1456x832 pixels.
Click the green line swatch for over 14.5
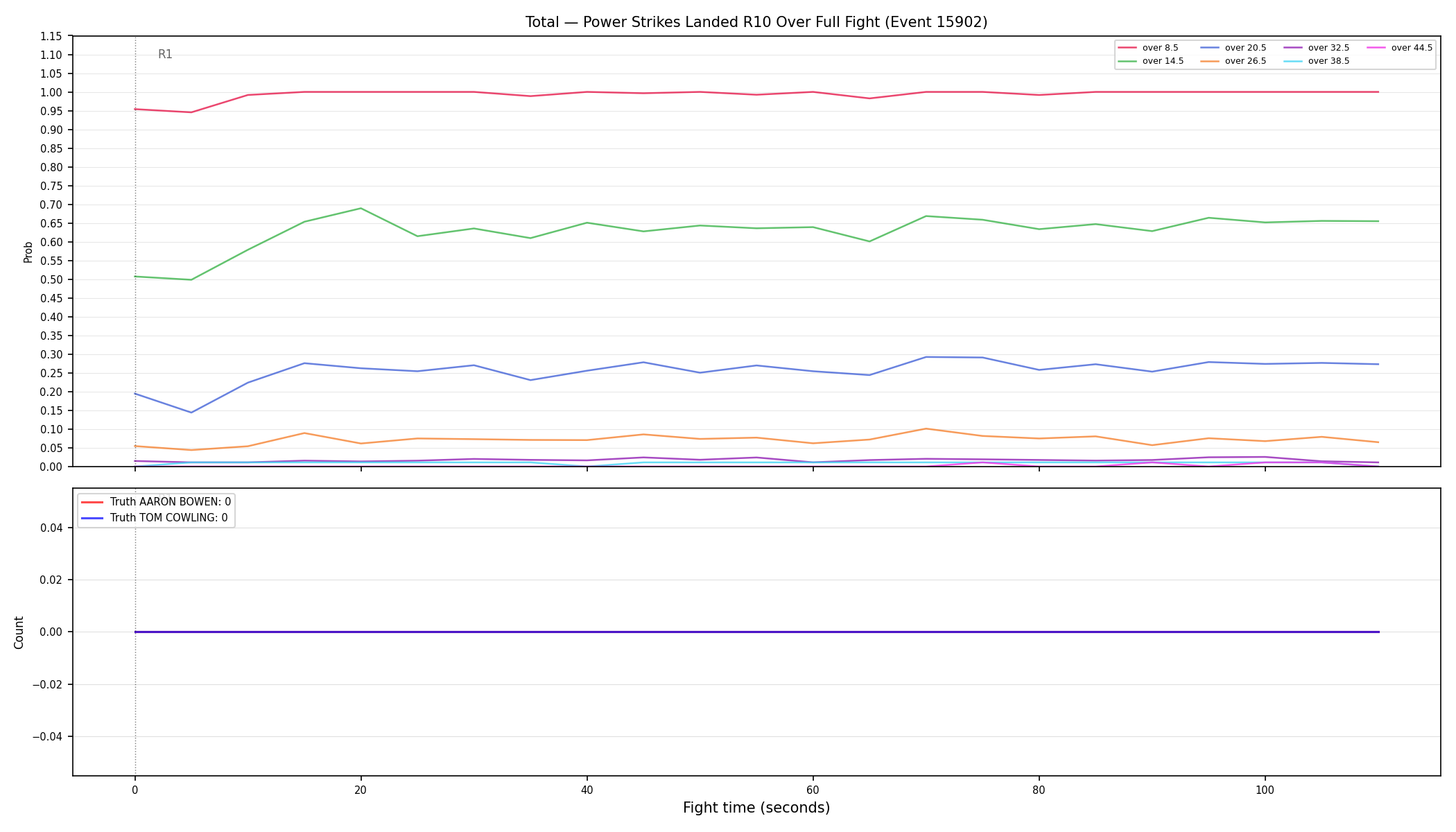pyautogui.click(x=1127, y=61)
